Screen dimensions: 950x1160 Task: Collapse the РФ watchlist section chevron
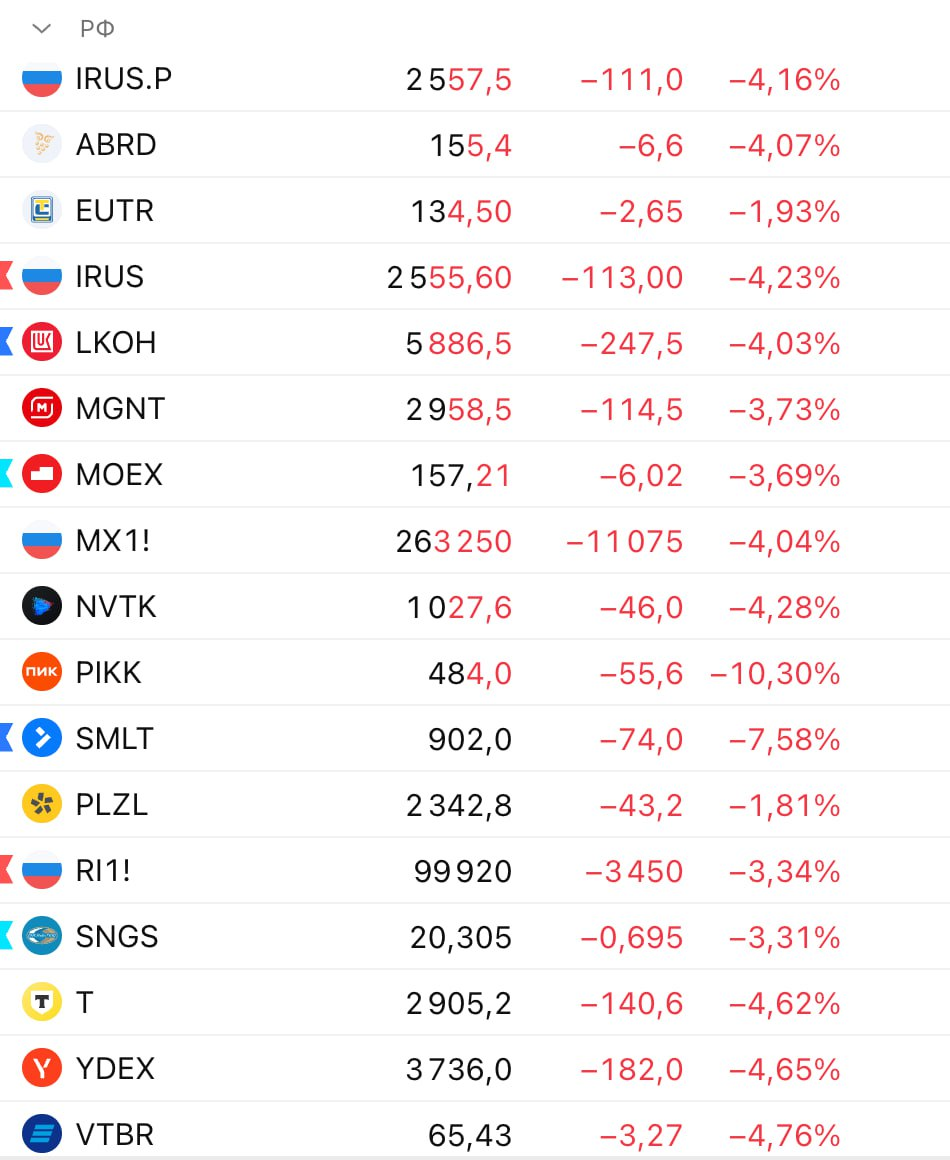coord(41,29)
